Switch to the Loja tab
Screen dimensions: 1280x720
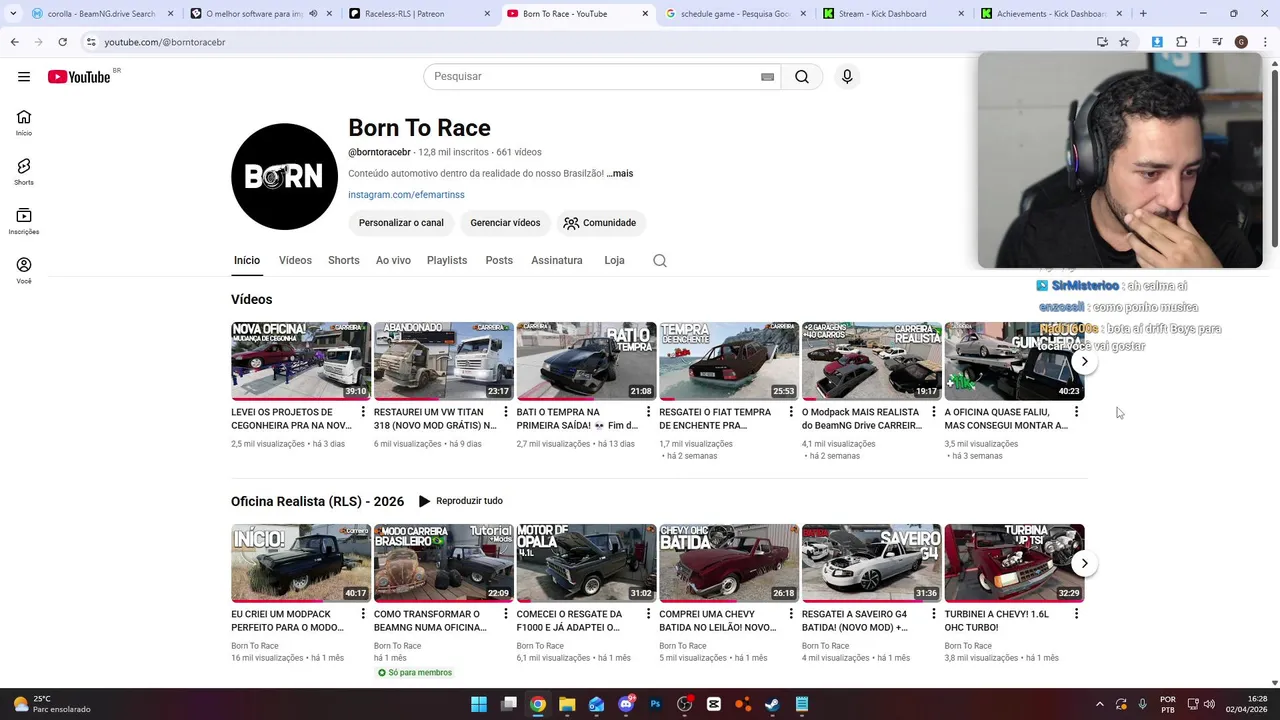pos(614,260)
